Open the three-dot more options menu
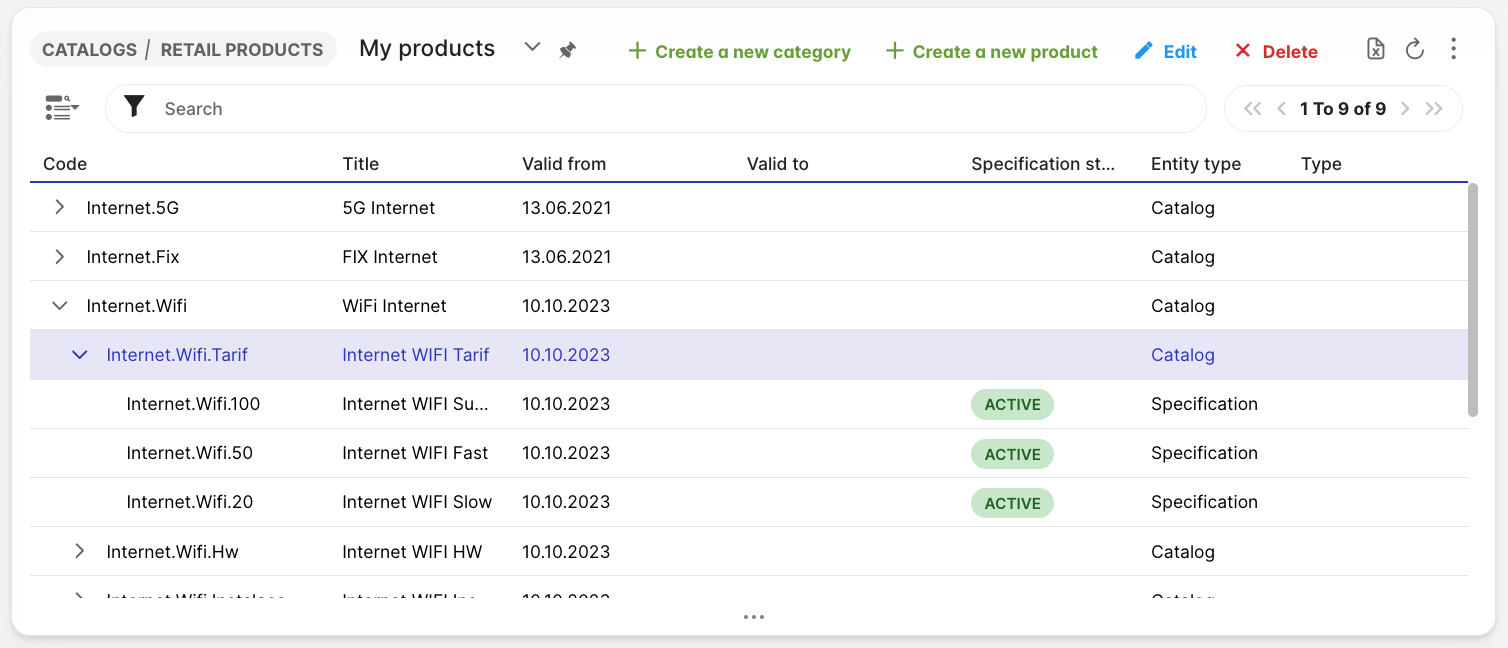This screenshot has width=1508, height=648. pyautogui.click(x=1453, y=49)
